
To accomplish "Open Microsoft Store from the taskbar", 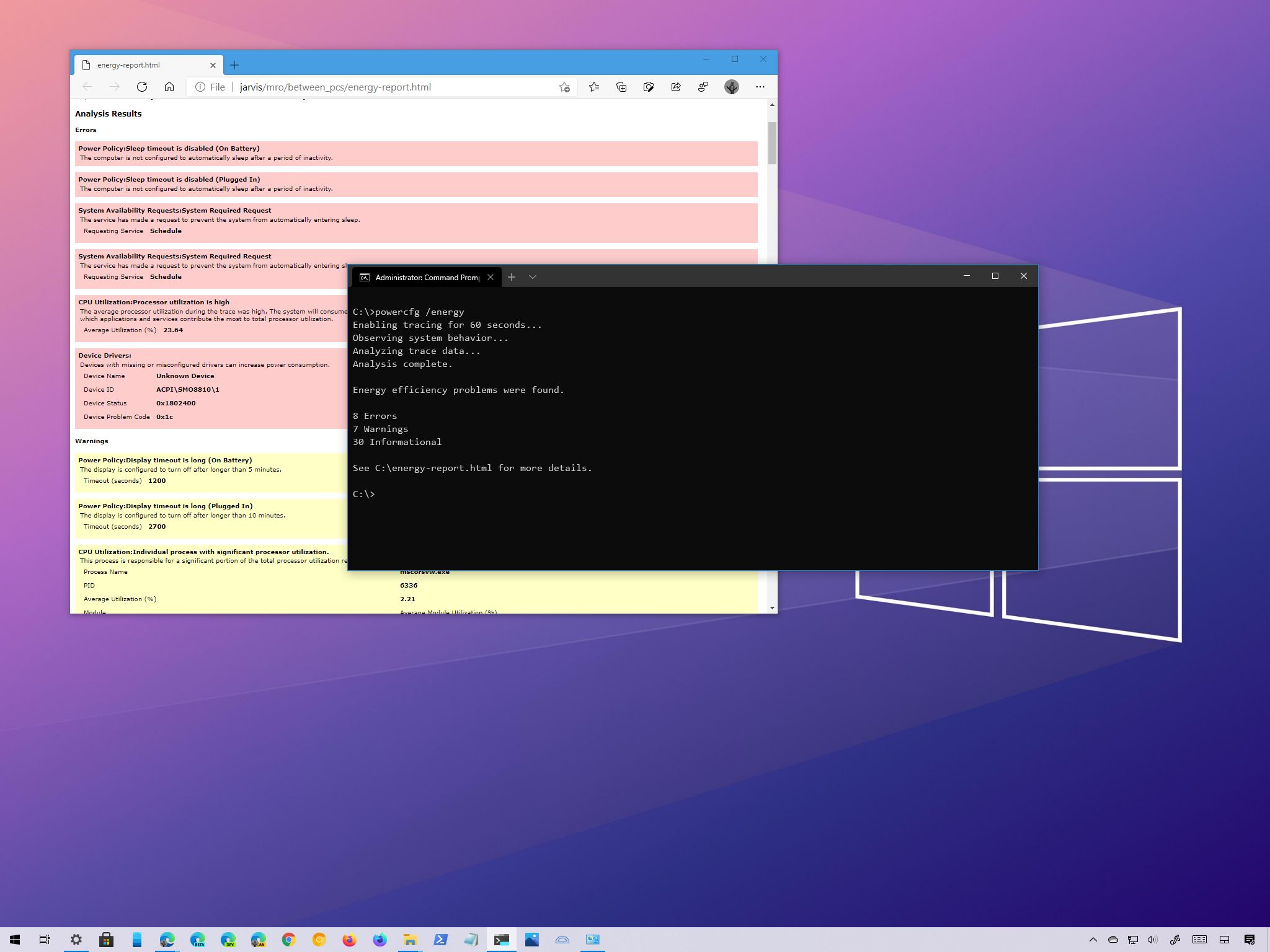I will [x=107, y=939].
